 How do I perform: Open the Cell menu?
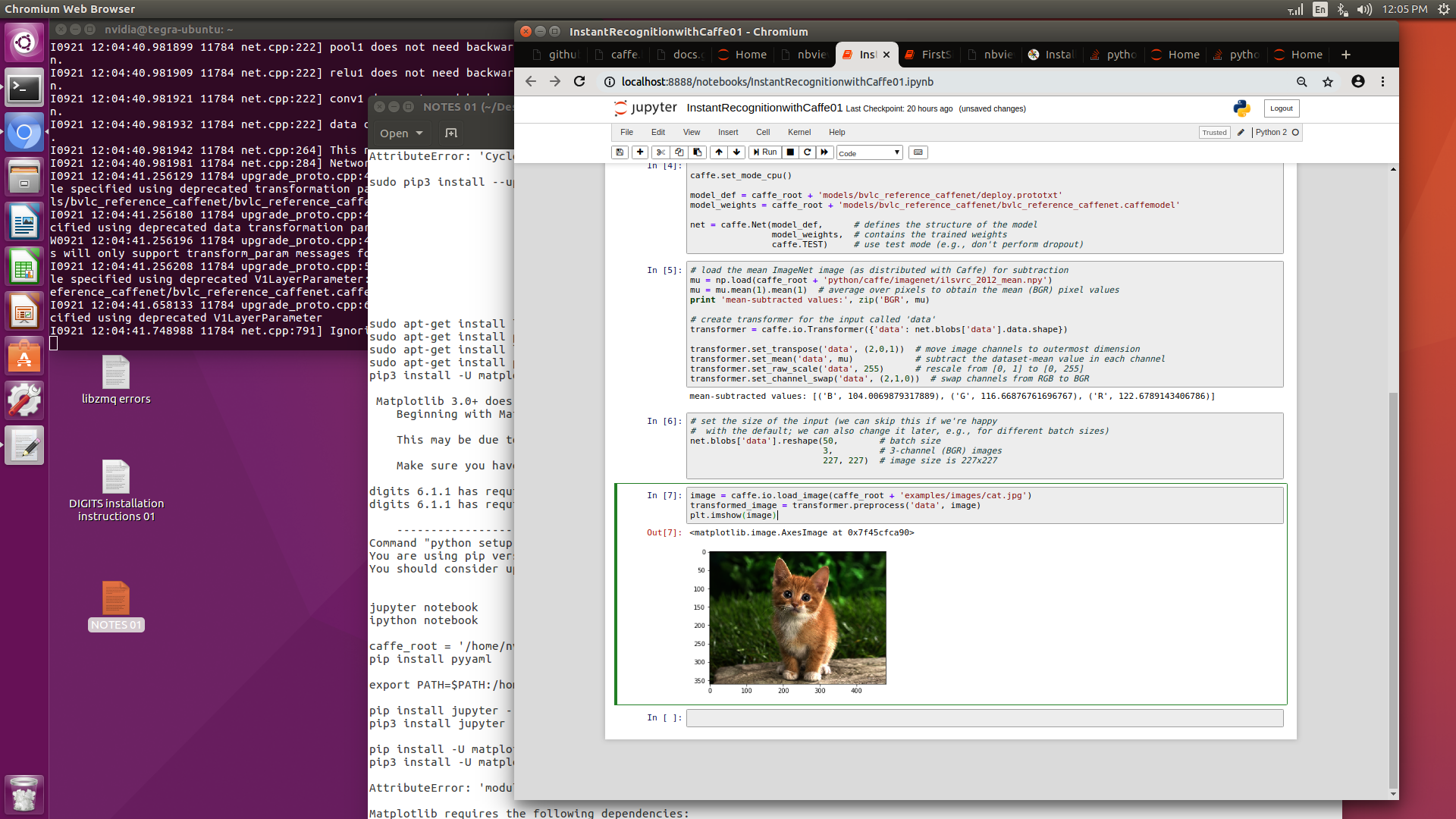[762, 131]
